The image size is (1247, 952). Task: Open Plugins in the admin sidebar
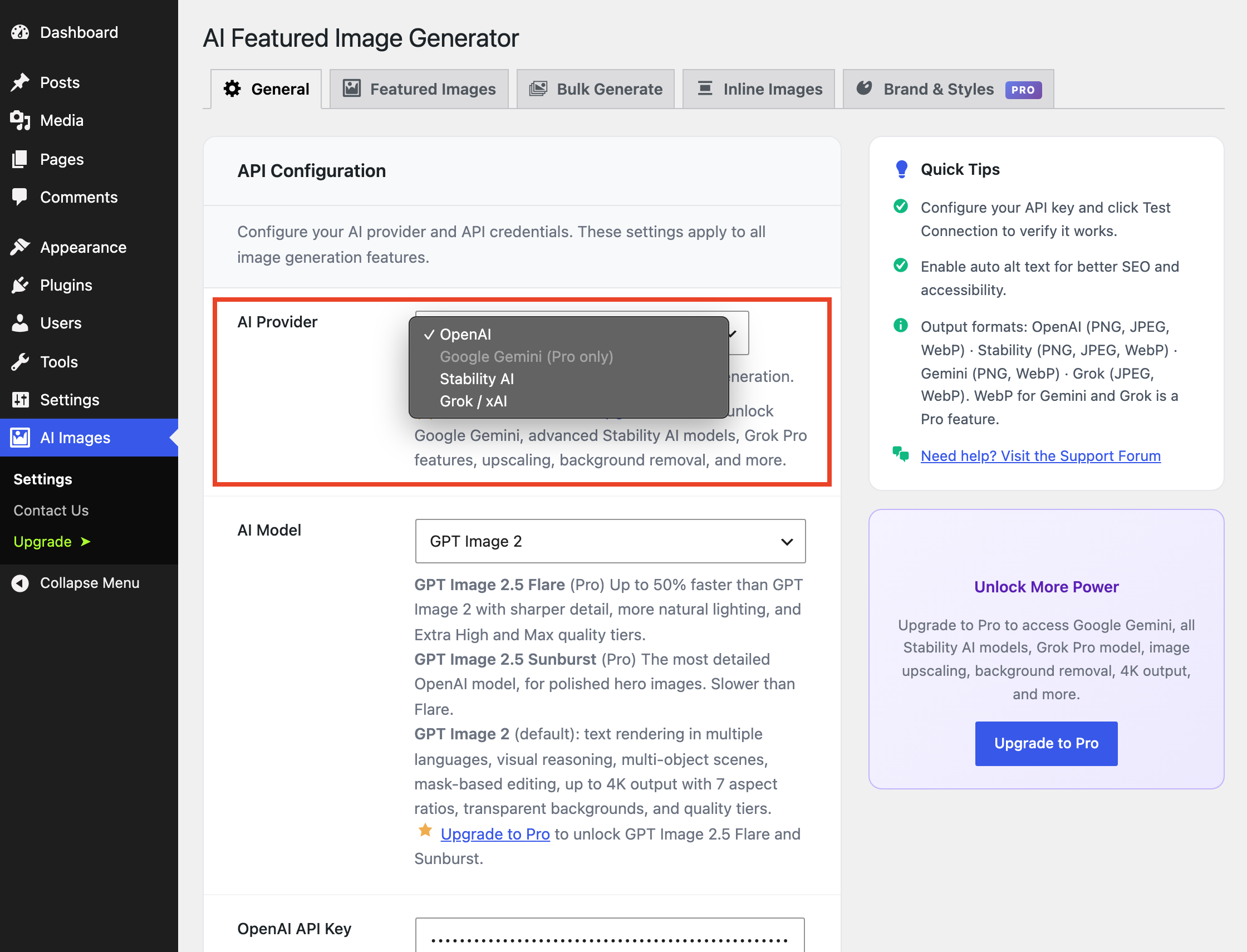tap(89, 285)
